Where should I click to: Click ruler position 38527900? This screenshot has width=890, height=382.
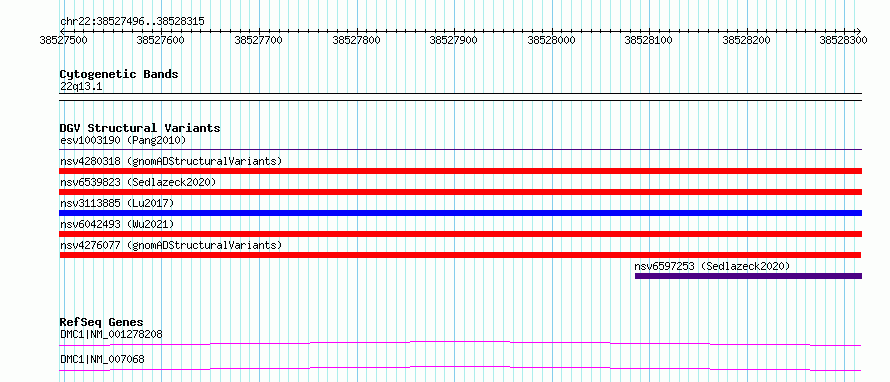tap(454, 40)
